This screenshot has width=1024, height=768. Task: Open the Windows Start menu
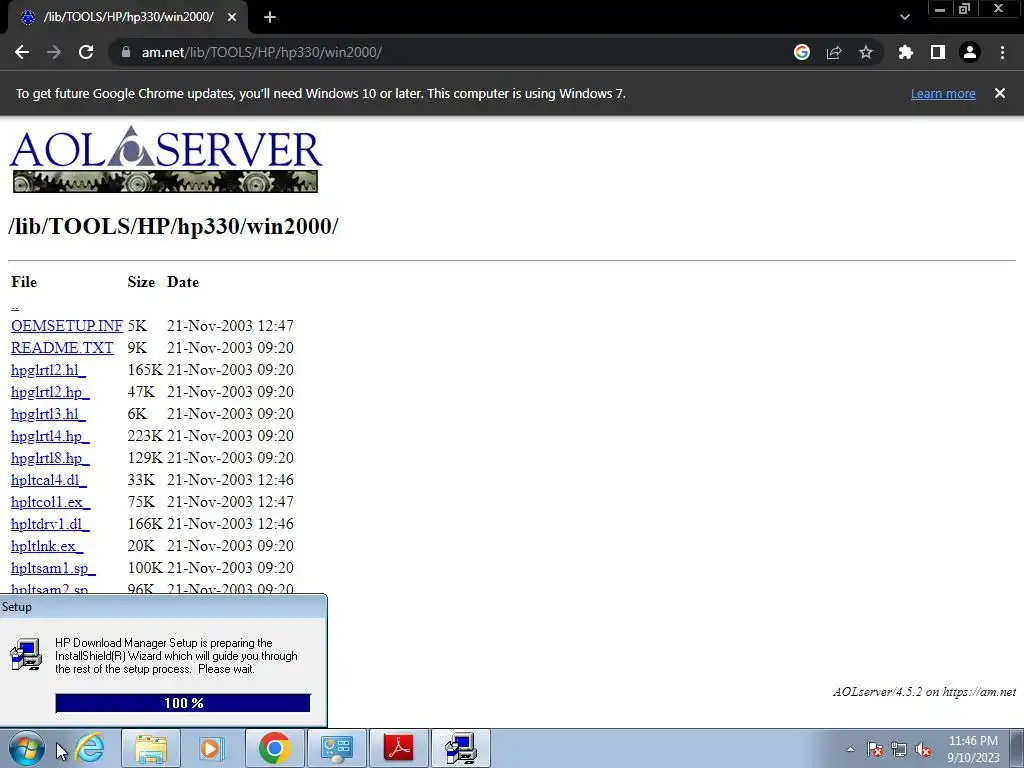coord(27,748)
